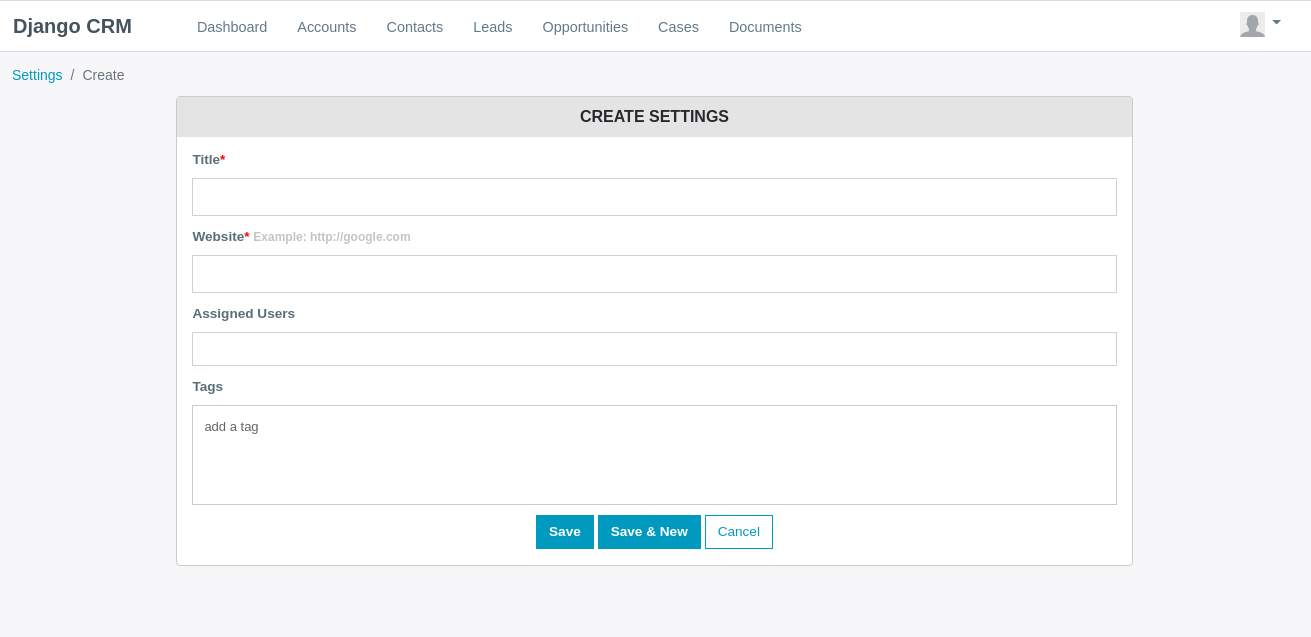Click the 'Website' field label
The width and height of the screenshot is (1311, 637).
point(218,237)
